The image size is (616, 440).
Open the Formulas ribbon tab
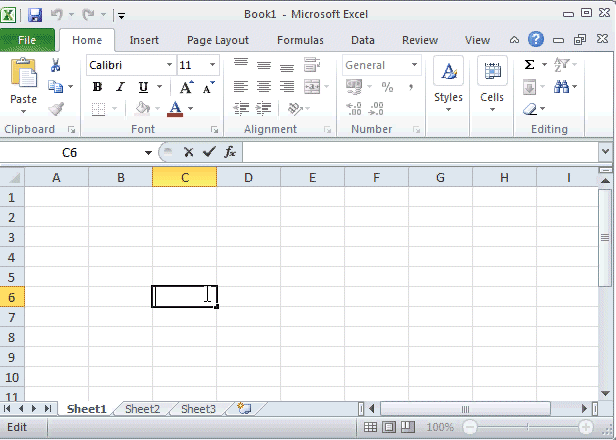[x=300, y=40]
